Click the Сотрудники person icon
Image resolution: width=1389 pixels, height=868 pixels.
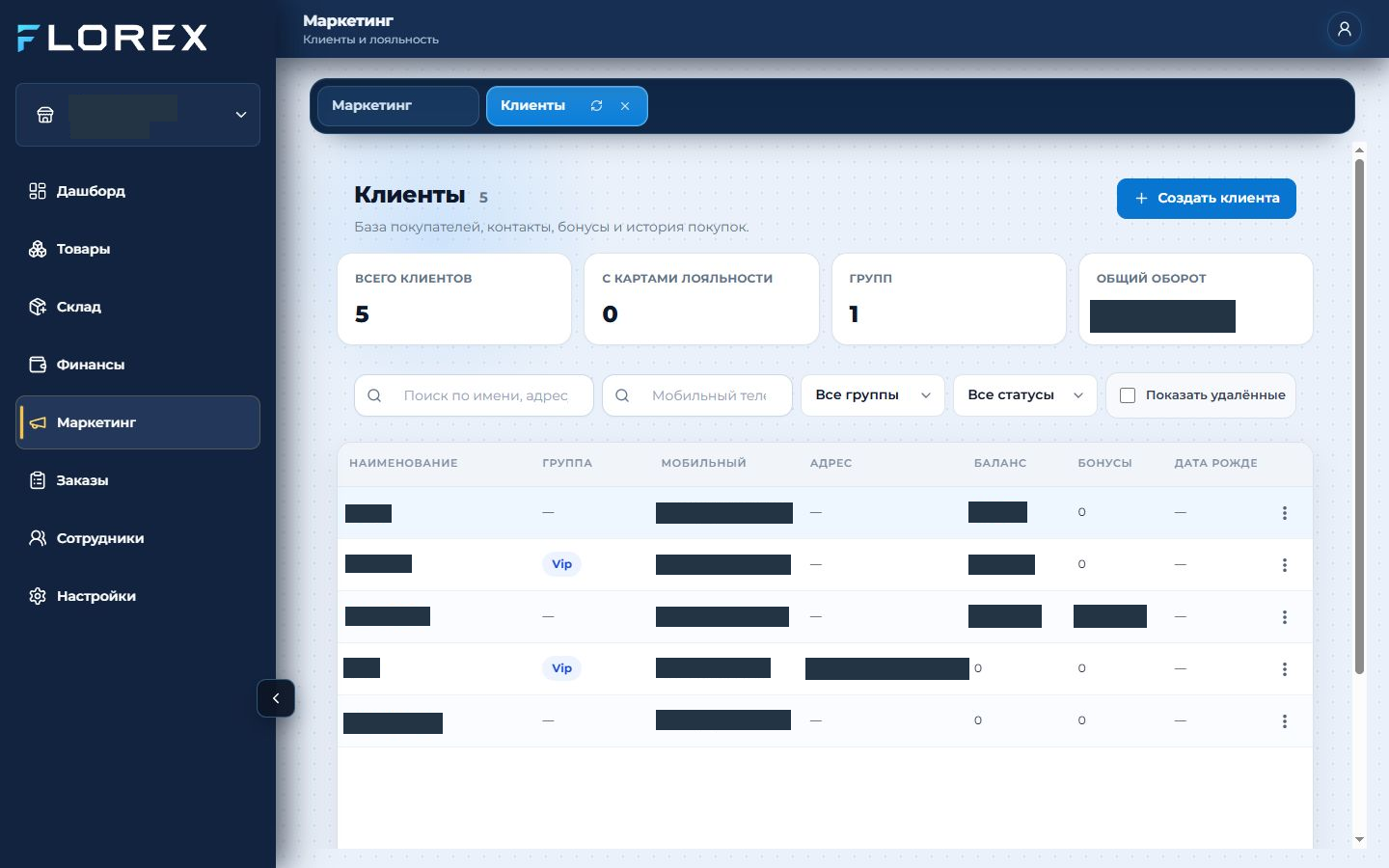38,538
